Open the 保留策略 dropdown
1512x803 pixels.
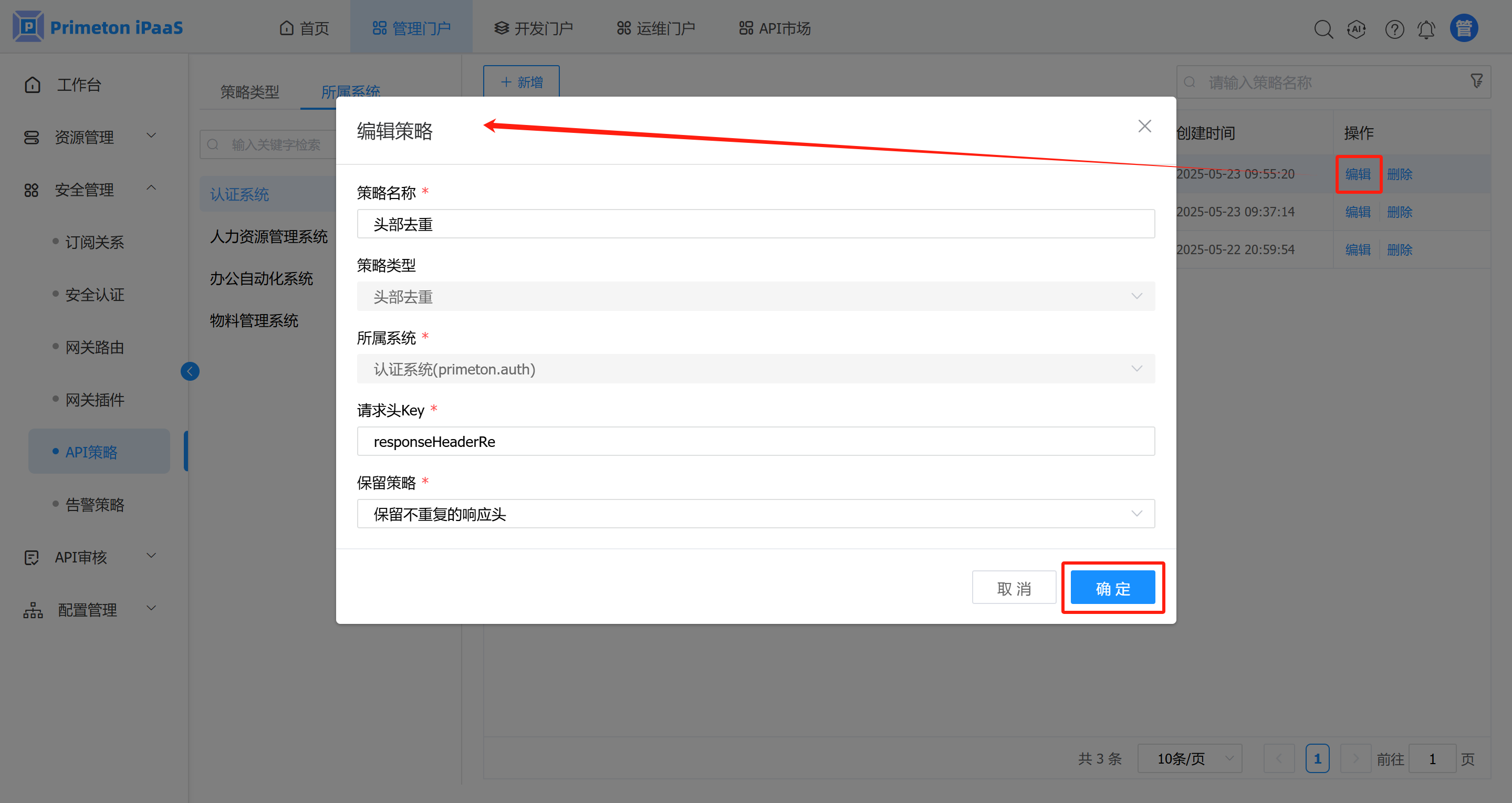[755, 514]
